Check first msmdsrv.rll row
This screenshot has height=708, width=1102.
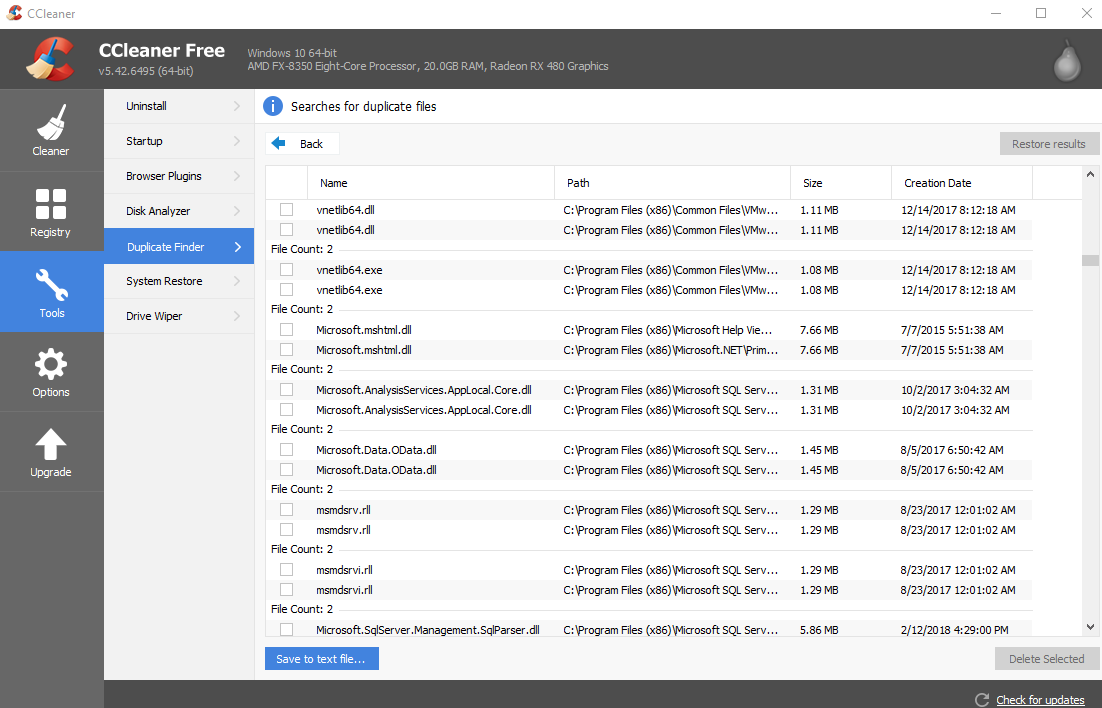[x=286, y=509]
